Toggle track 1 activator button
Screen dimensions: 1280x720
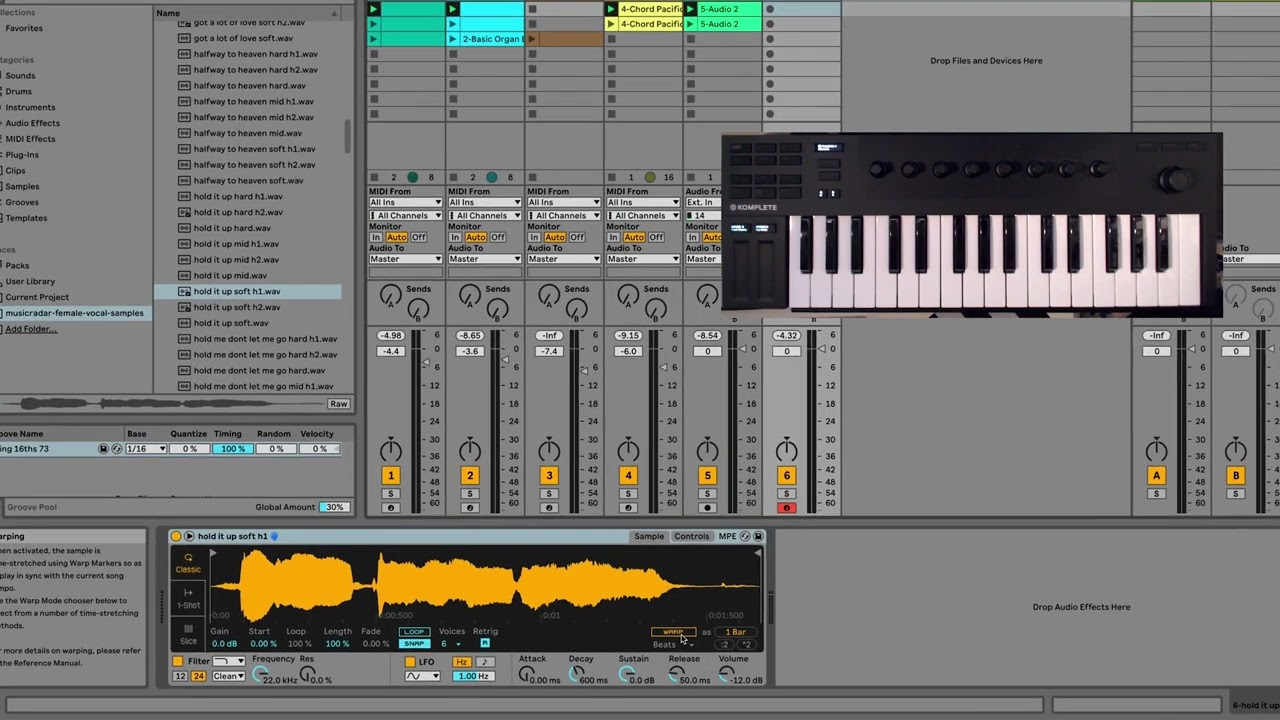391,476
